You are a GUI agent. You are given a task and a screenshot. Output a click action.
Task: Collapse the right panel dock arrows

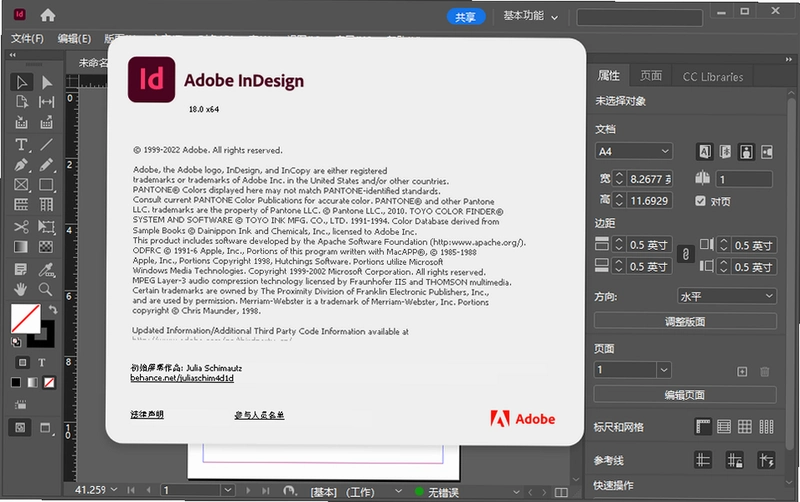click(788, 60)
